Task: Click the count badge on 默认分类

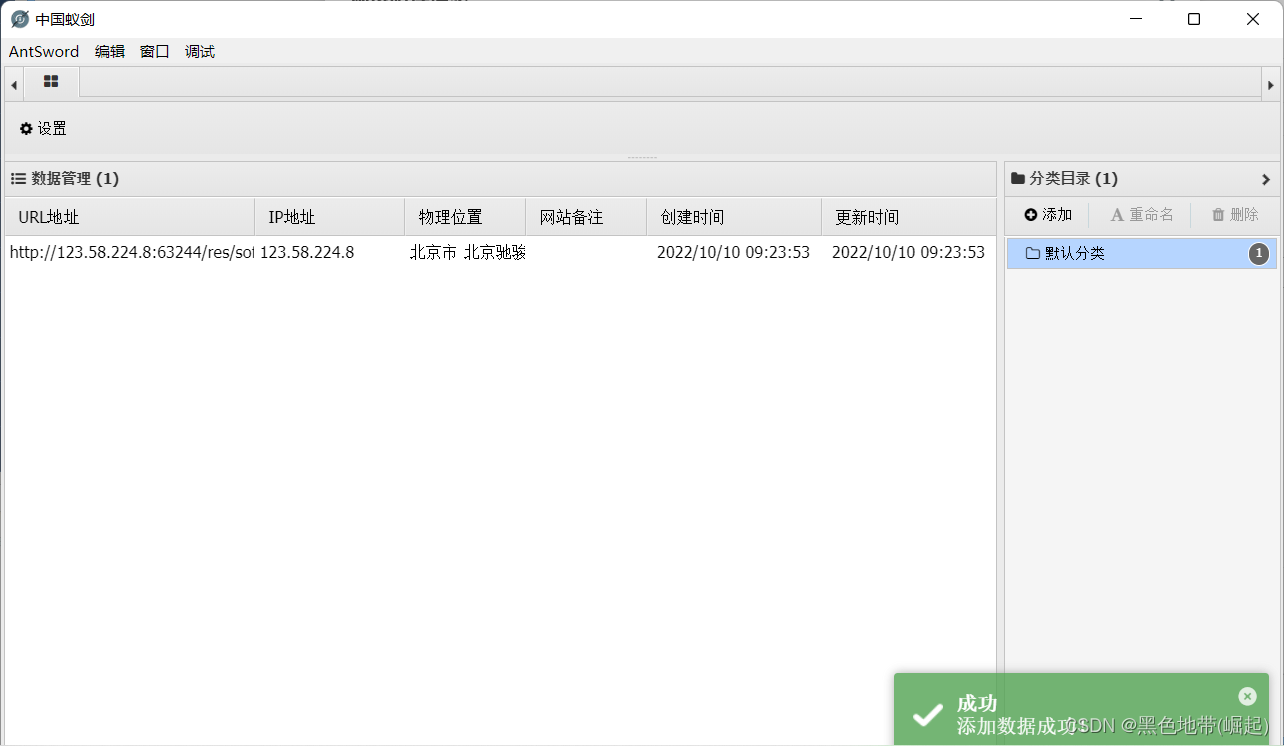Action: pyautogui.click(x=1257, y=253)
